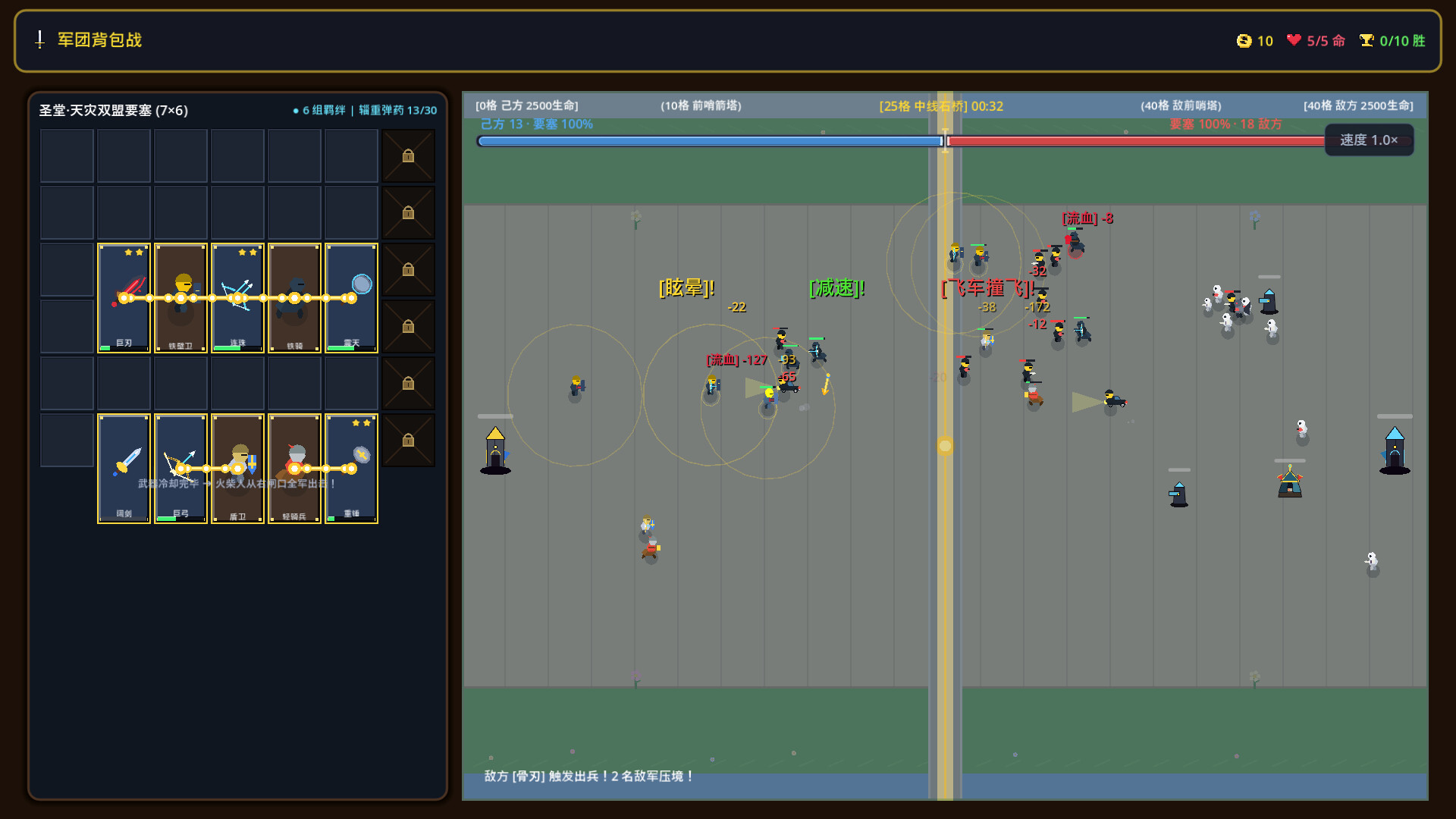Click the [减速]! slow popup text
The width and height of the screenshot is (1456, 819).
click(837, 288)
